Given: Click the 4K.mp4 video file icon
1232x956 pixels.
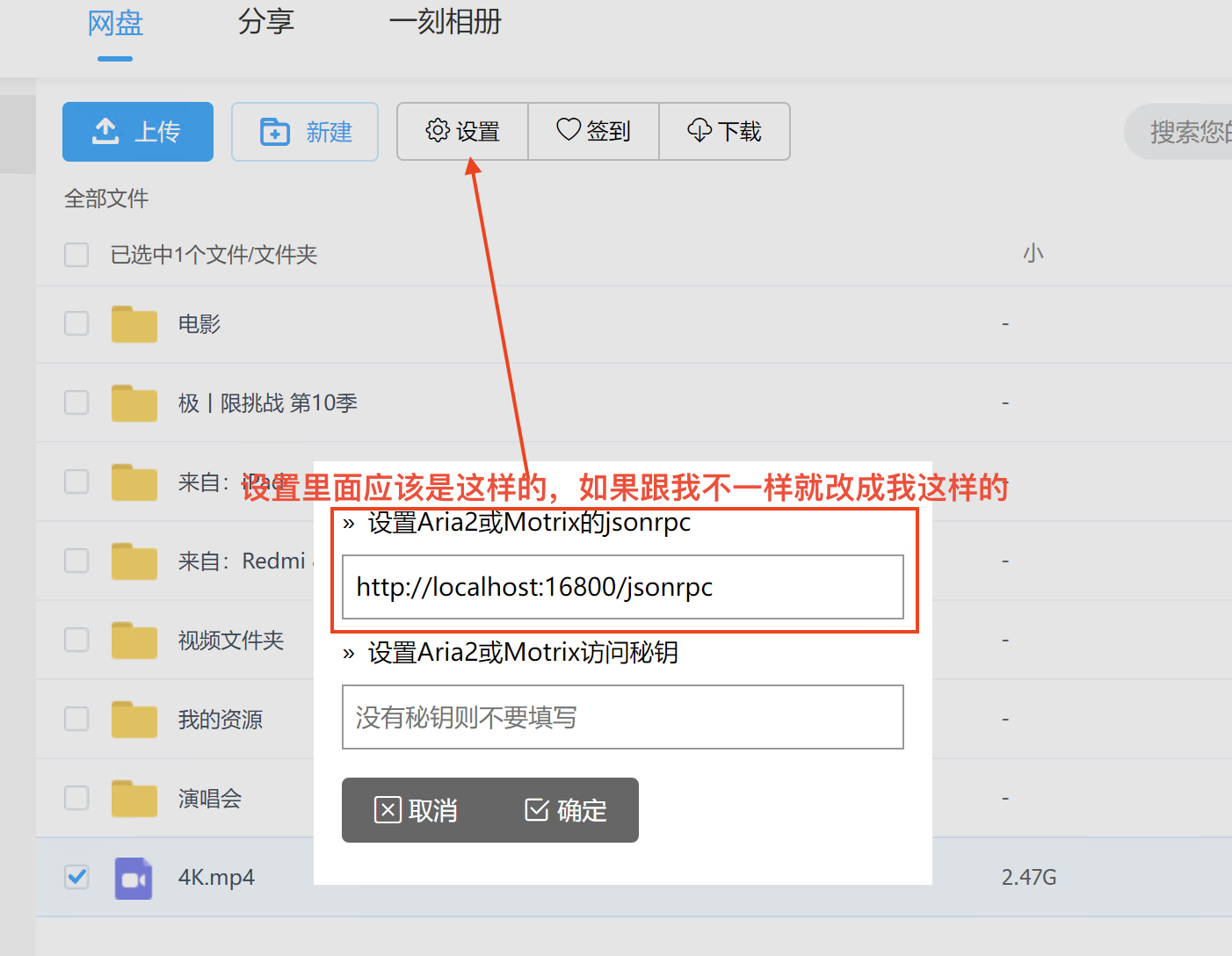Looking at the screenshot, I should coord(134,878).
